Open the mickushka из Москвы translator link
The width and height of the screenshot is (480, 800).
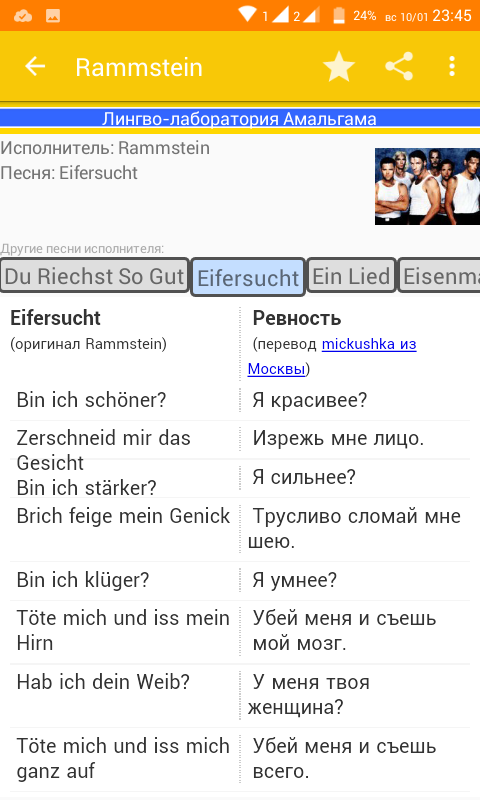tap(332, 356)
